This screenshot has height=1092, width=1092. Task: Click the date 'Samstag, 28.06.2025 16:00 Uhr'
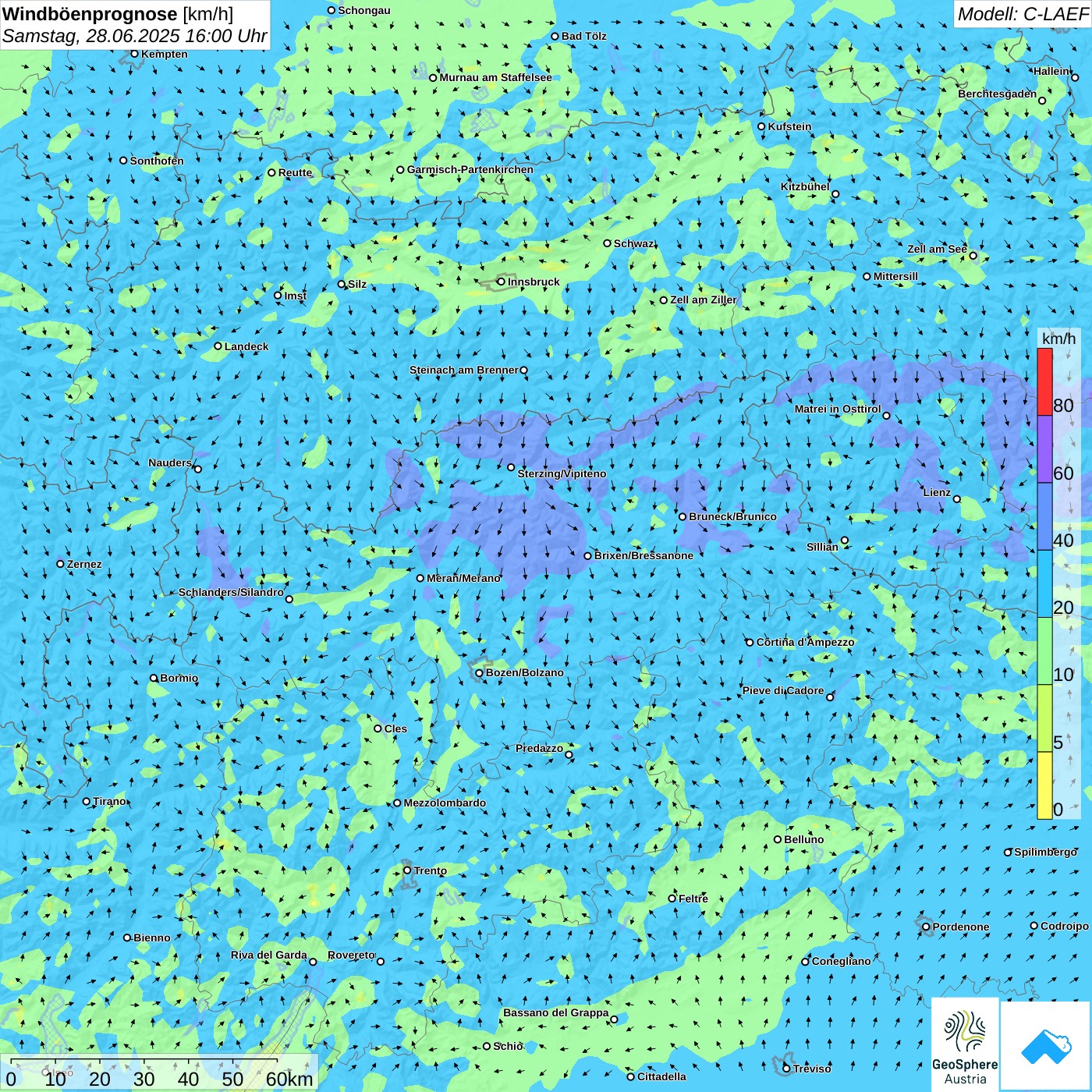tap(135, 36)
